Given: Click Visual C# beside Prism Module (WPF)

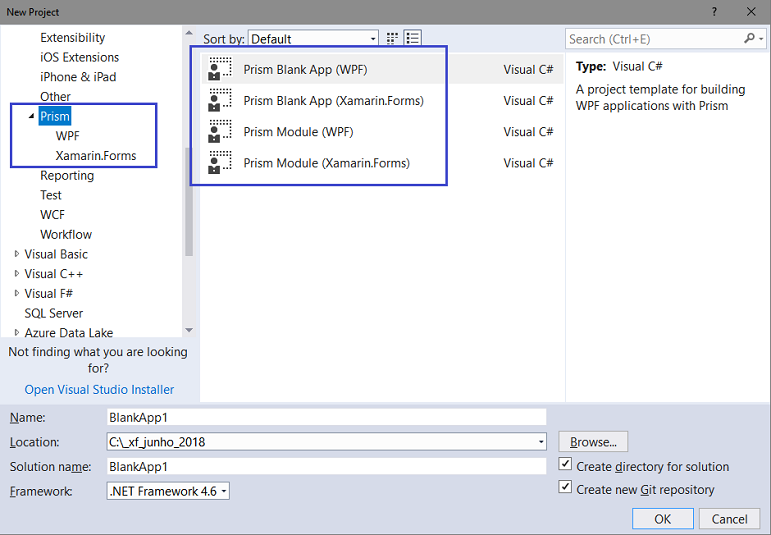Looking at the screenshot, I should tap(528, 132).
